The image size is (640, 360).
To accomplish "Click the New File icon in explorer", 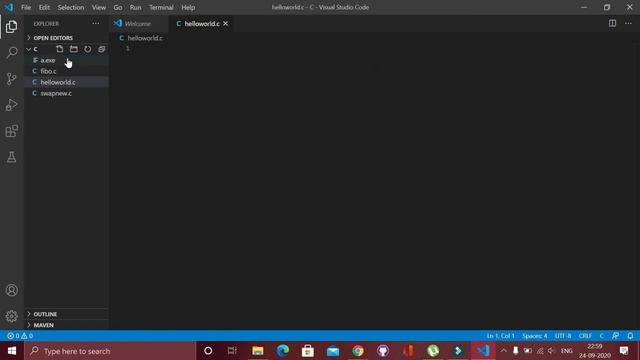I will click(60, 49).
